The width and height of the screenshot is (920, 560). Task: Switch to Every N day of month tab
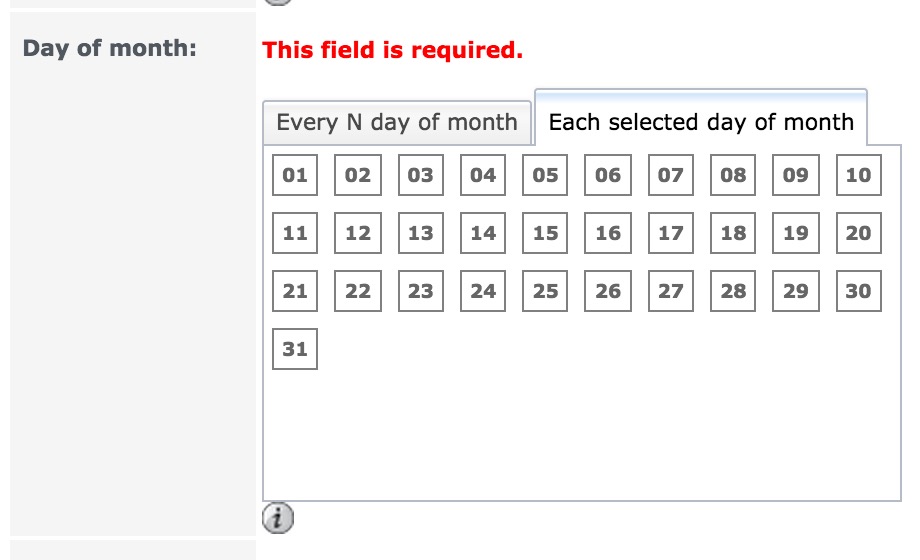coord(397,123)
